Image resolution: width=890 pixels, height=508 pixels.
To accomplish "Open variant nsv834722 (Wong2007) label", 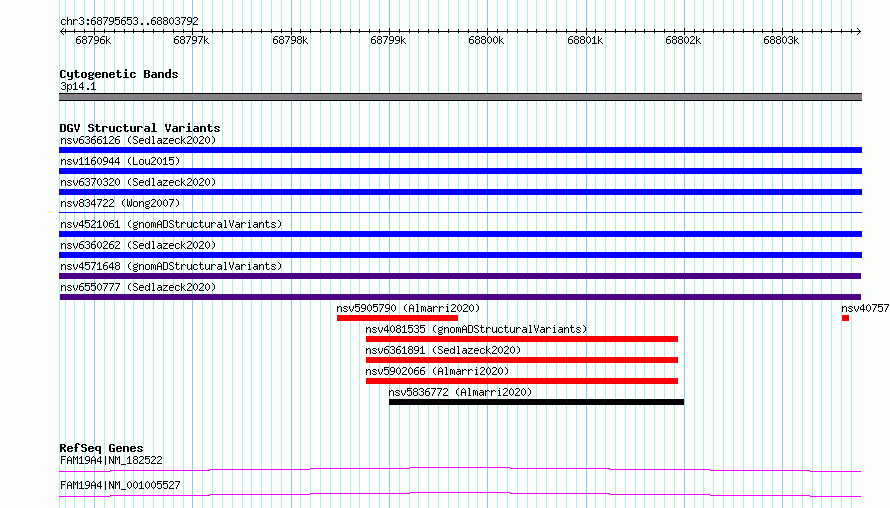I will point(120,203).
